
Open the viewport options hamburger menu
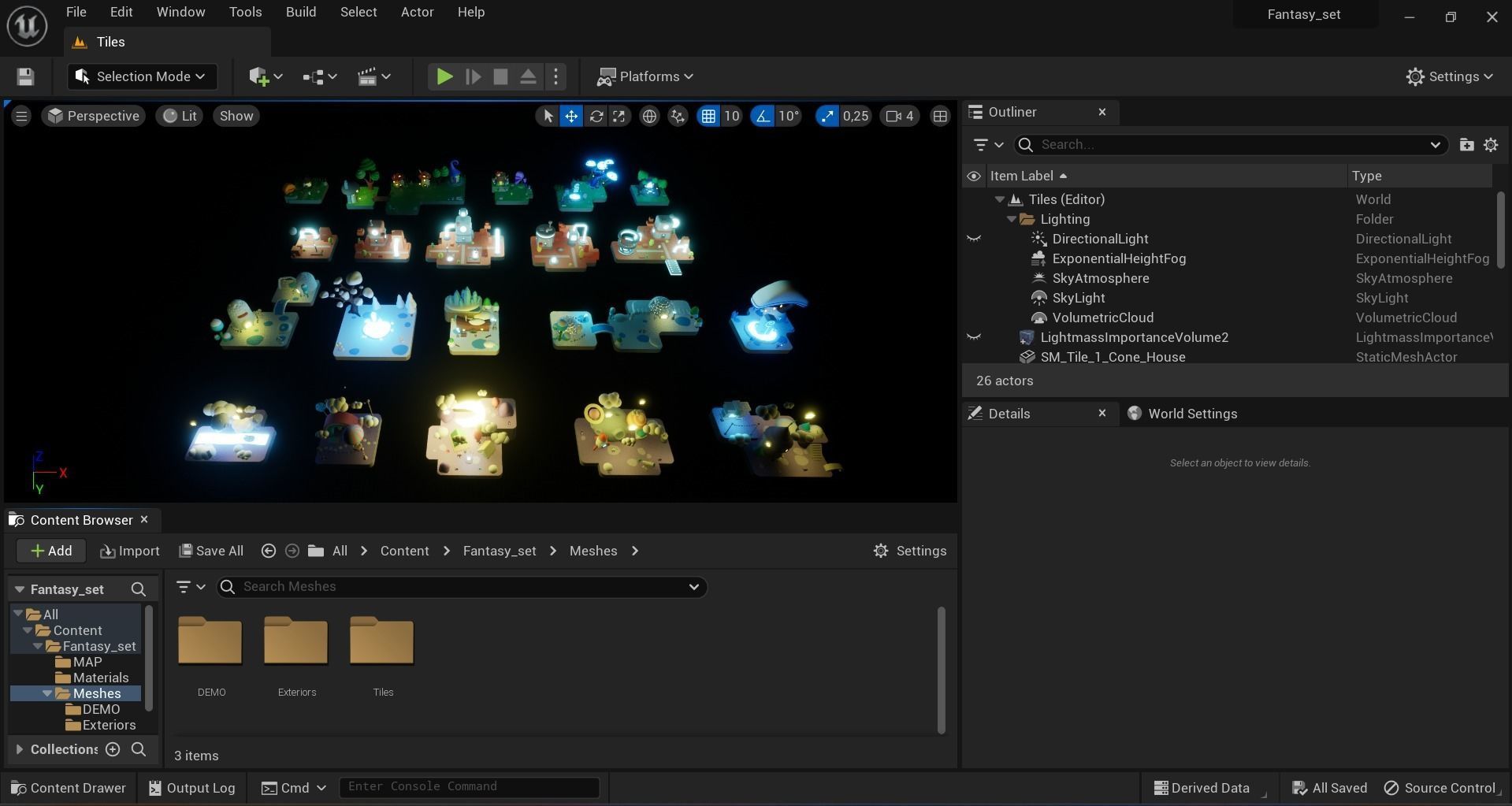[21, 117]
